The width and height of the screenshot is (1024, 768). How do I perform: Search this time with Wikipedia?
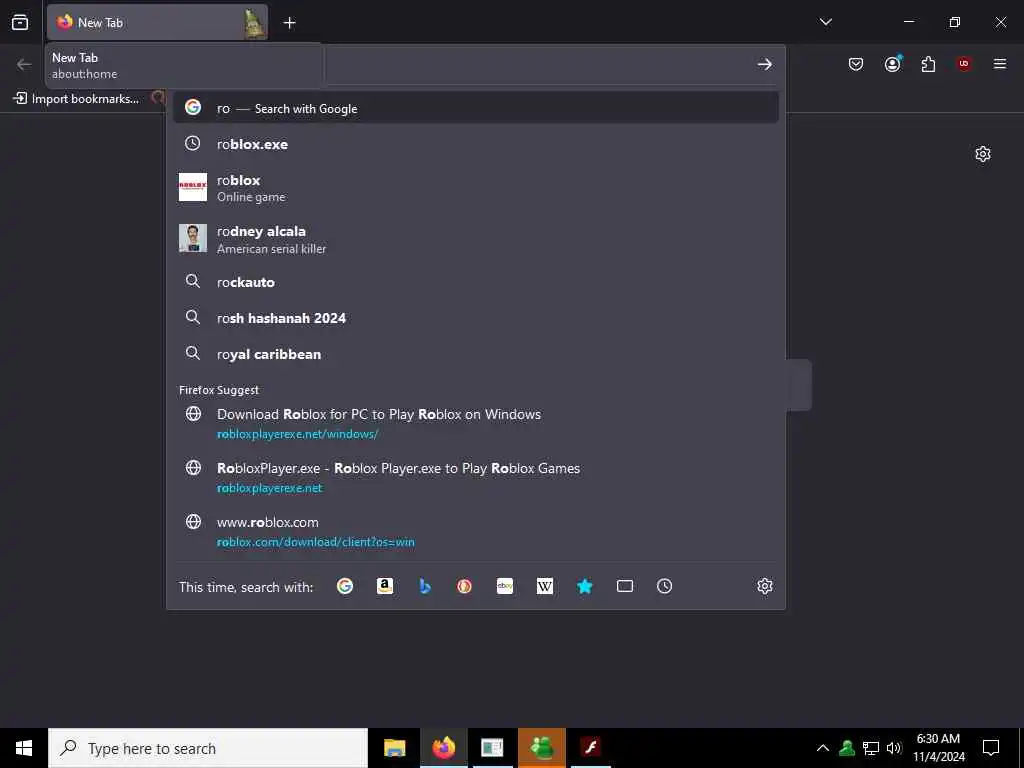[545, 586]
